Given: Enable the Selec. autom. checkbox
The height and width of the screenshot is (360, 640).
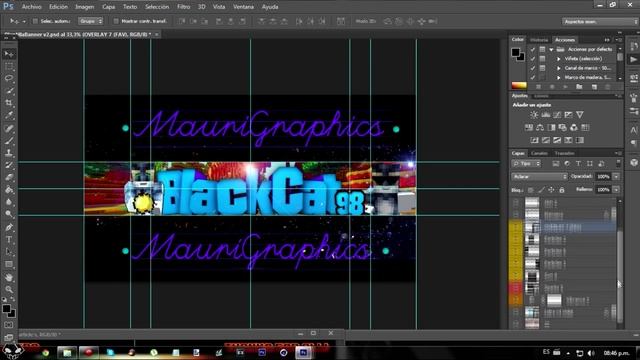Looking at the screenshot, I should pos(35,21).
